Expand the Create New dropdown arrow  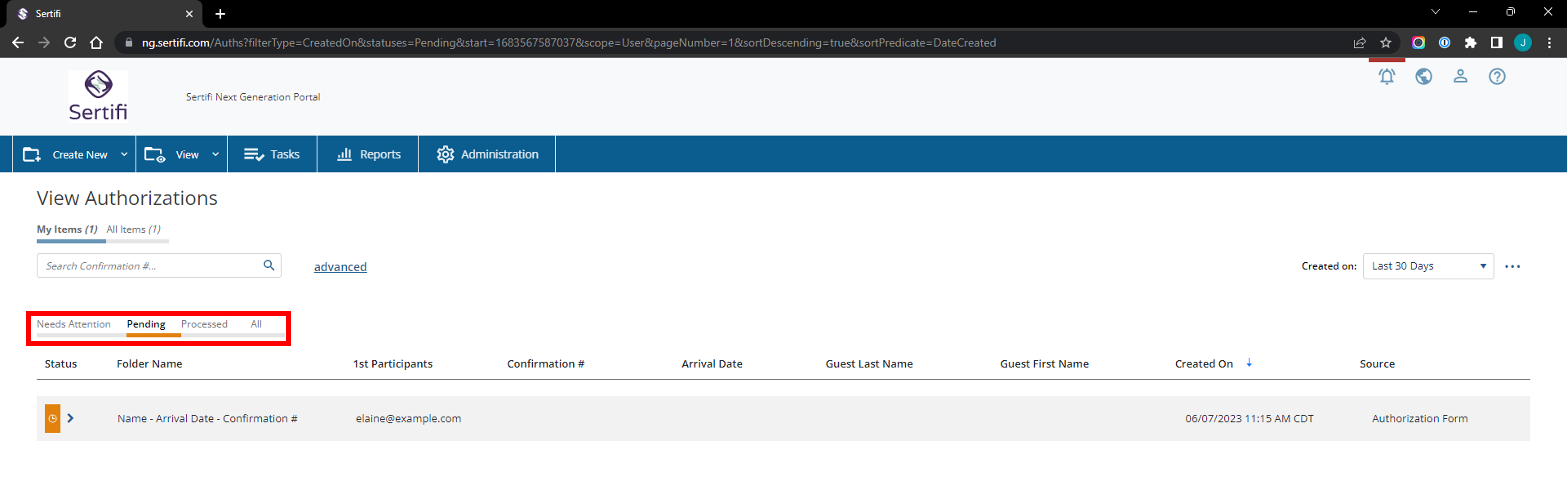coord(124,155)
